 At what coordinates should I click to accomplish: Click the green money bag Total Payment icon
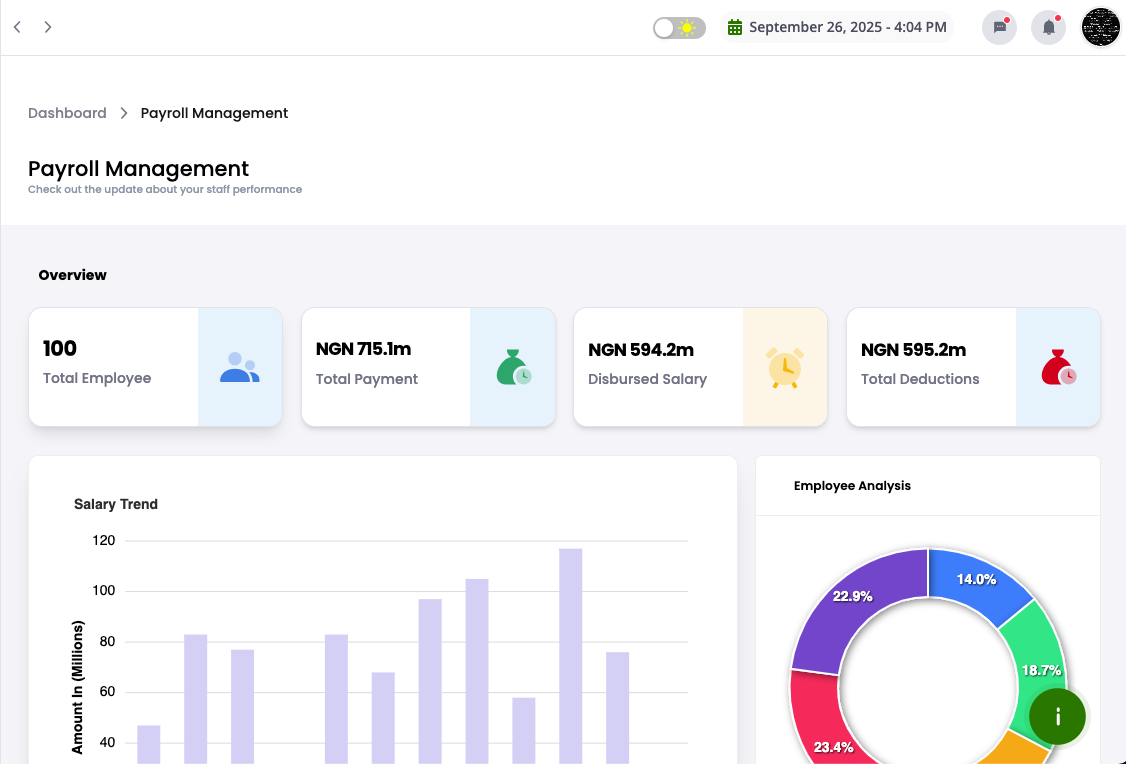point(513,367)
